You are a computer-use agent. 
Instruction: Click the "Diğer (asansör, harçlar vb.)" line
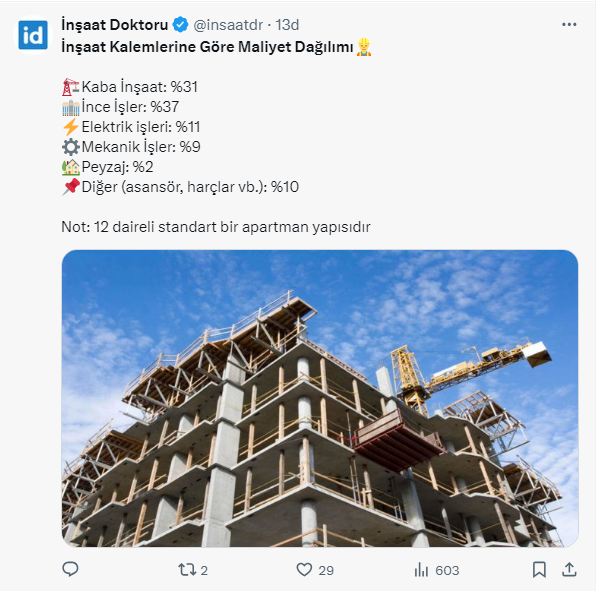click(188, 187)
